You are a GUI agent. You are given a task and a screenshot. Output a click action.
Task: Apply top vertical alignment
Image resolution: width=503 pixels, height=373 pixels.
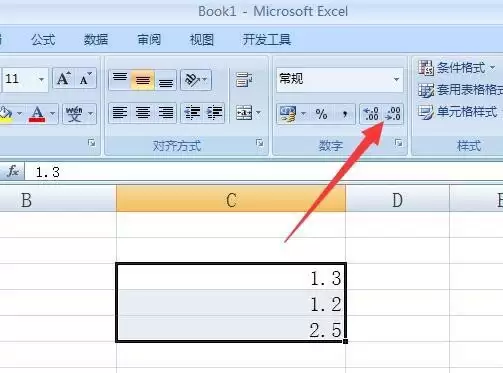pyautogui.click(x=120, y=80)
